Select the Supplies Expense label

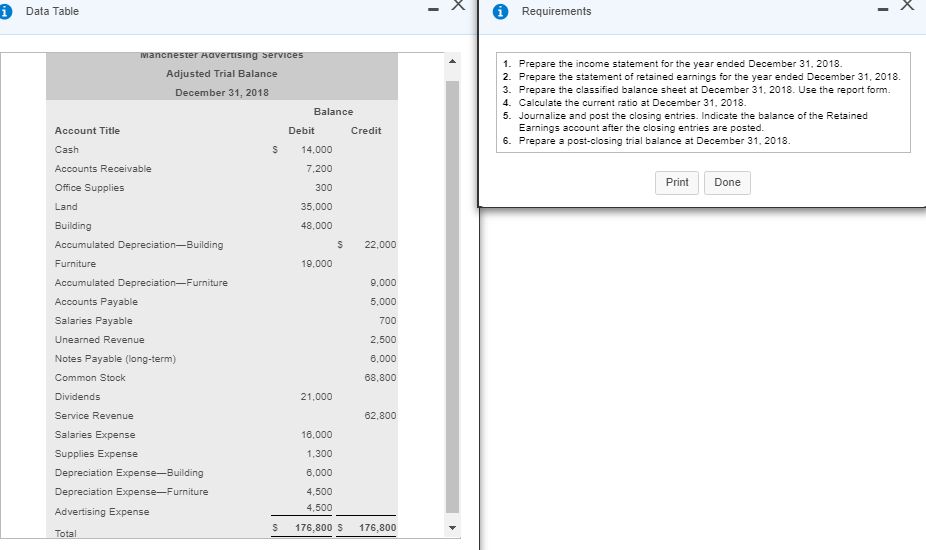click(96, 454)
